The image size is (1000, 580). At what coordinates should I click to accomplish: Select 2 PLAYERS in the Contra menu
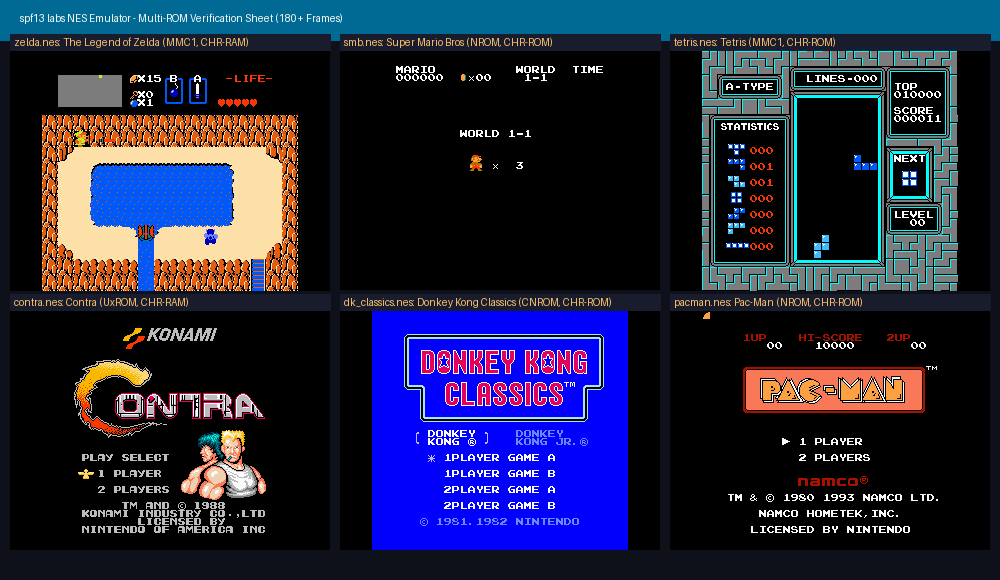click(133, 489)
